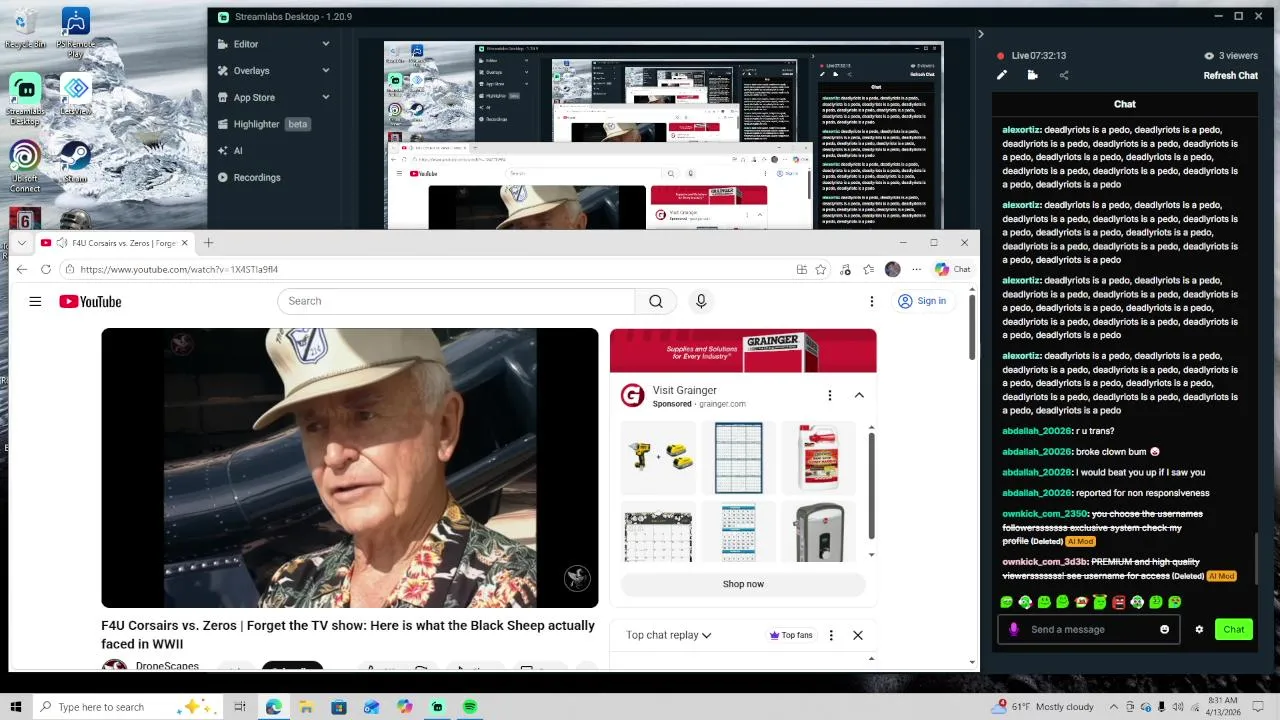Open Recordings in Streamlabs sidebar
Viewport: 1280px width, 720px height.
(x=250, y=177)
